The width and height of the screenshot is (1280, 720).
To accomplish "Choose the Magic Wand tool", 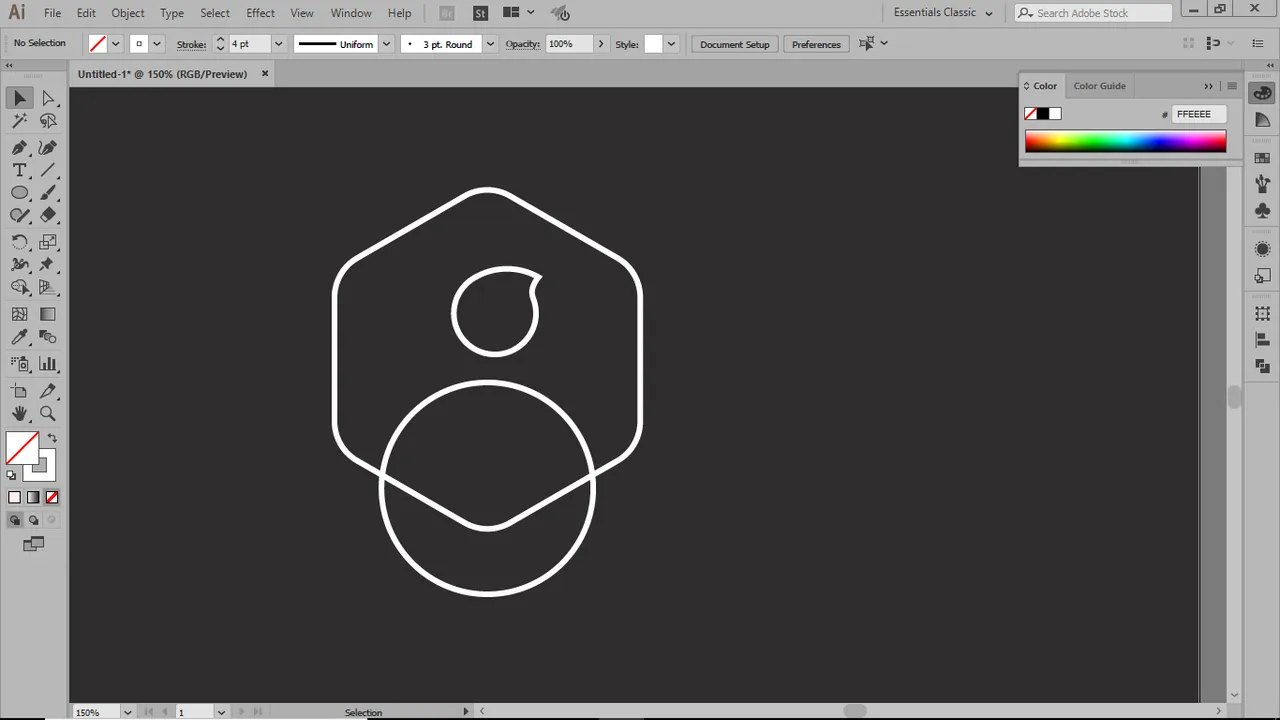I will (x=20, y=121).
